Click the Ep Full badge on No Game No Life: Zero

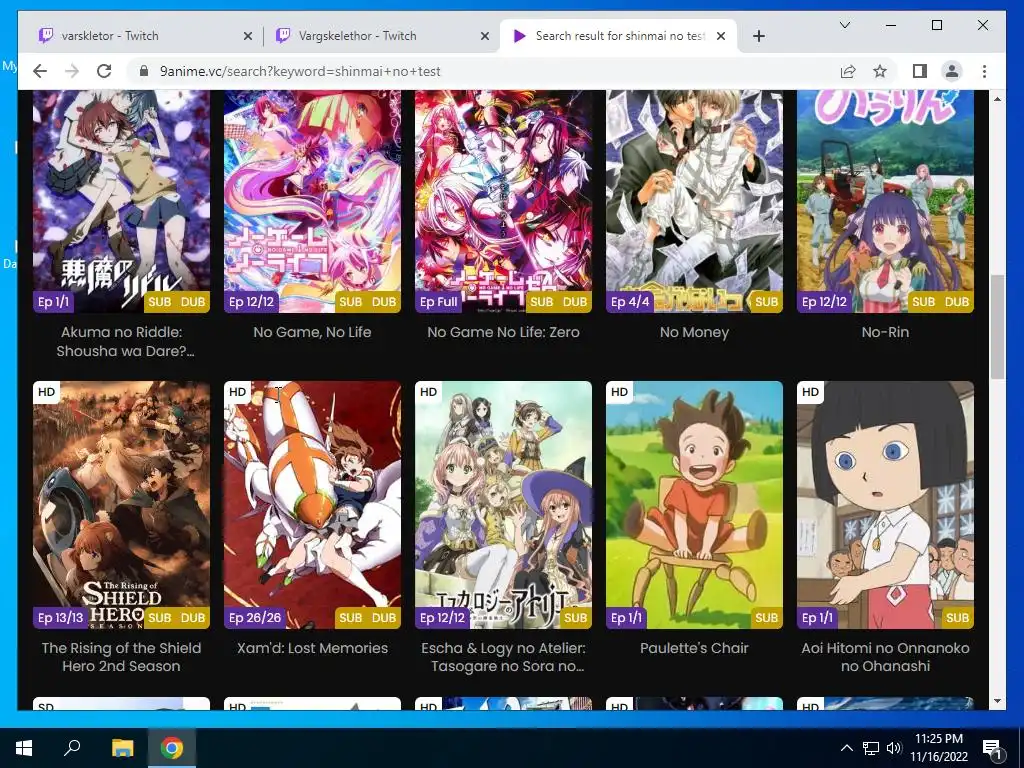point(439,302)
